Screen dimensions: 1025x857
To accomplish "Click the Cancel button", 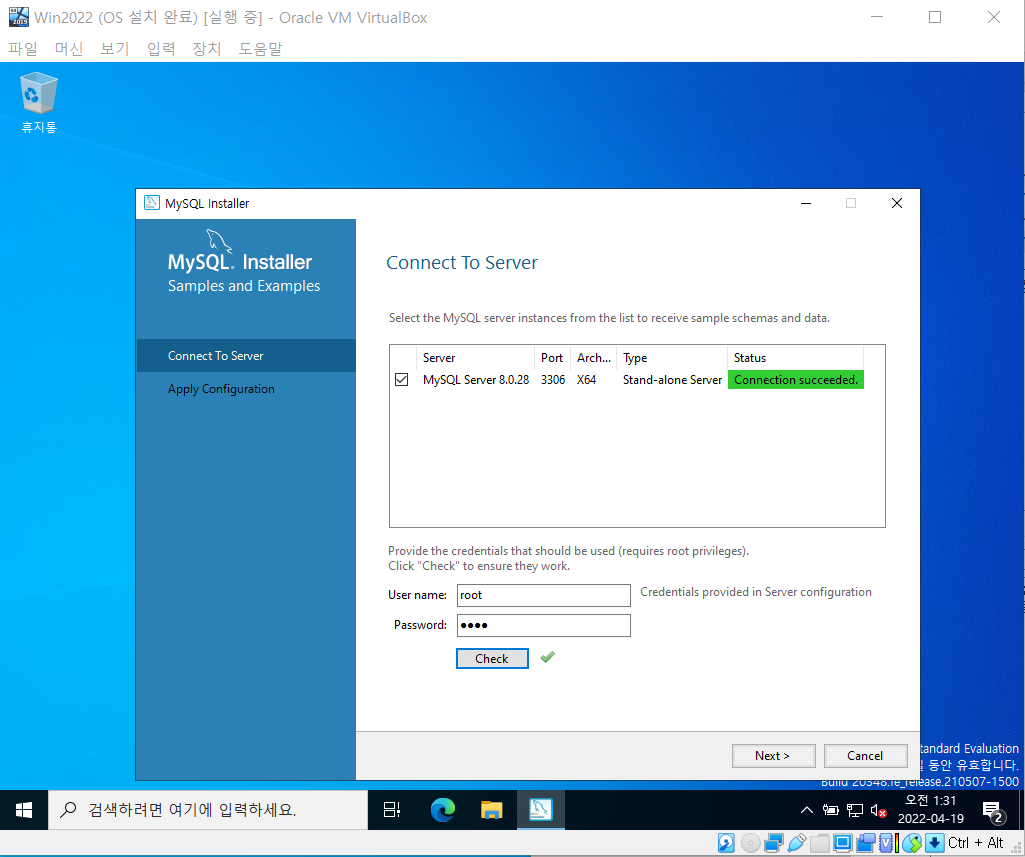I will [865, 756].
